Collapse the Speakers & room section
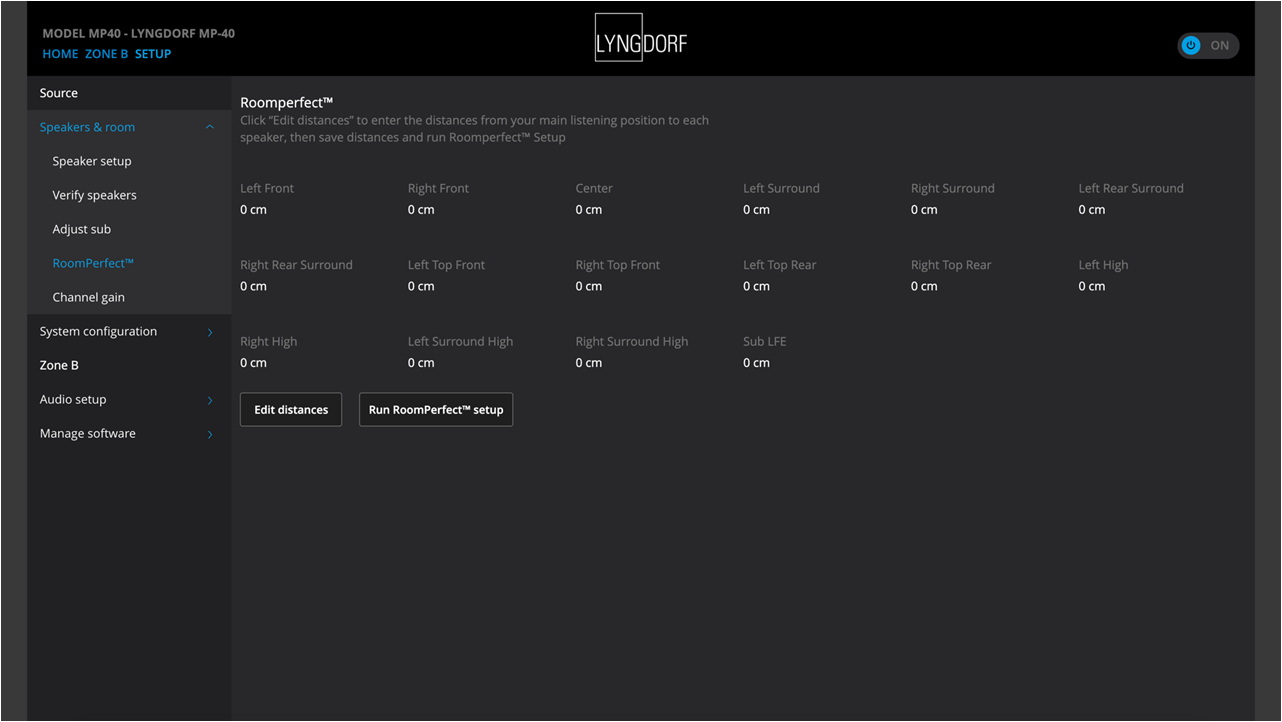The height and width of the screenshot is (722, 1282). point(129,127)
